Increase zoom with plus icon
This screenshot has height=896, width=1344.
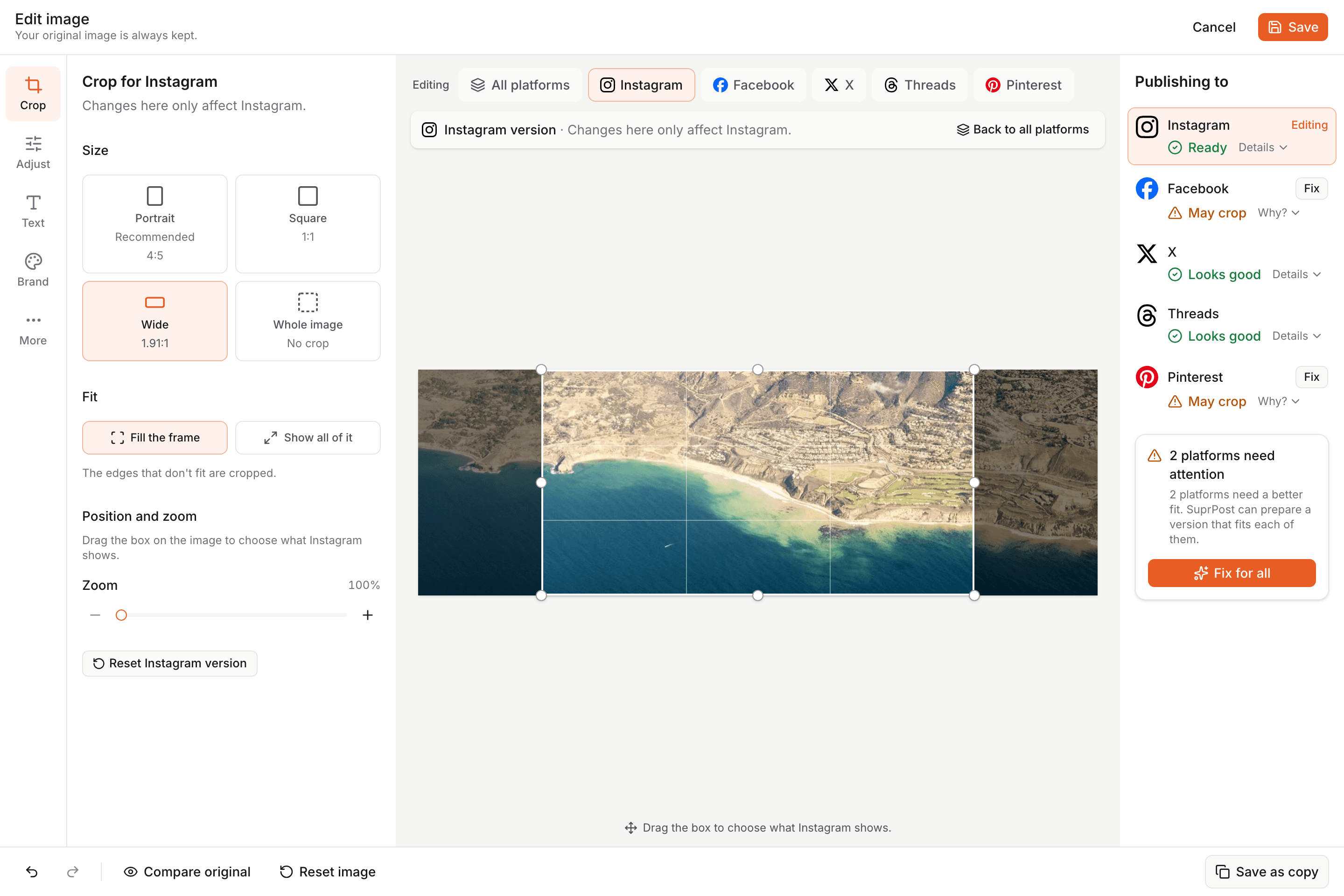(367, 615)
